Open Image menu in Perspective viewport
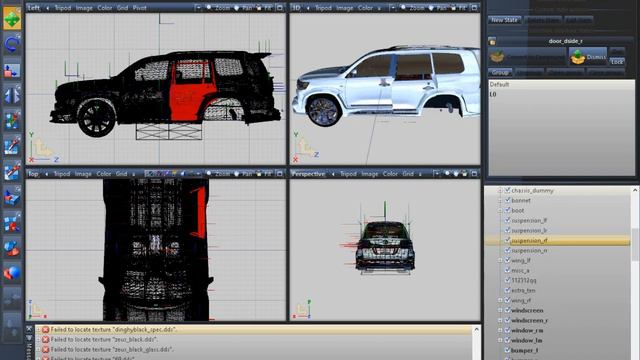Viewport: 640px width, 360px height. tap(369, 174)
